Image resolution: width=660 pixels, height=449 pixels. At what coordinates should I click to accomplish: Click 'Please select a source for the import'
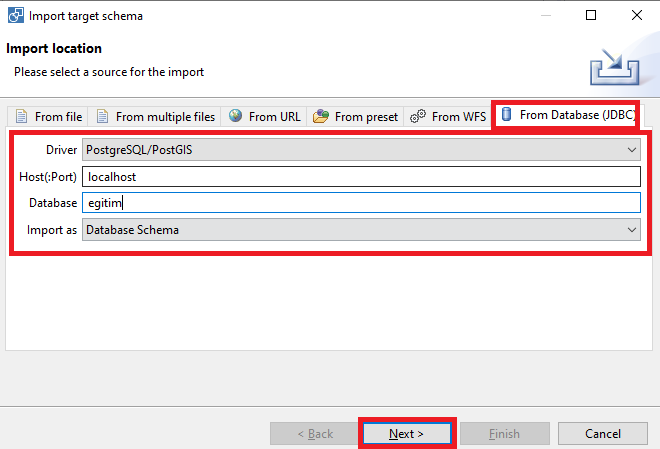(109, 72)
